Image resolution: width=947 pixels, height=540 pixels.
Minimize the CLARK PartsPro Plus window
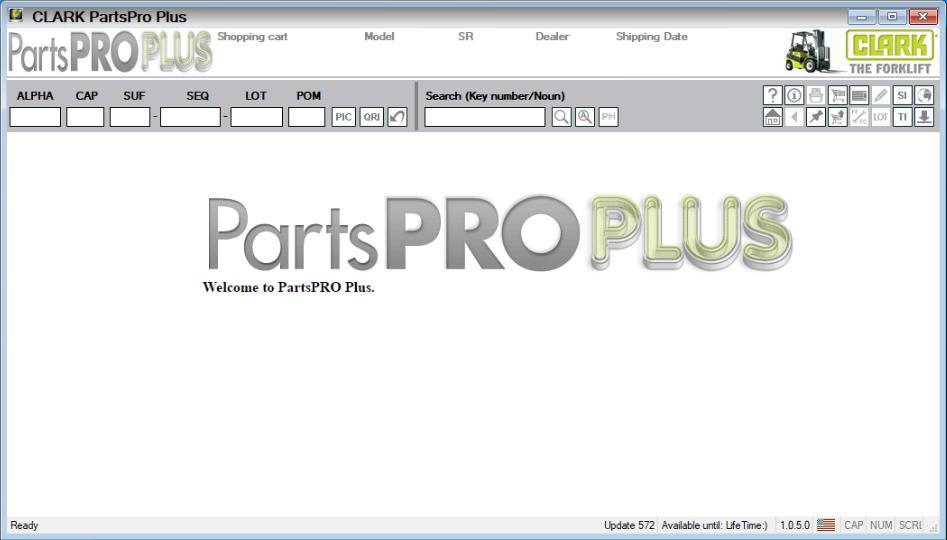(x=862, y=16)
